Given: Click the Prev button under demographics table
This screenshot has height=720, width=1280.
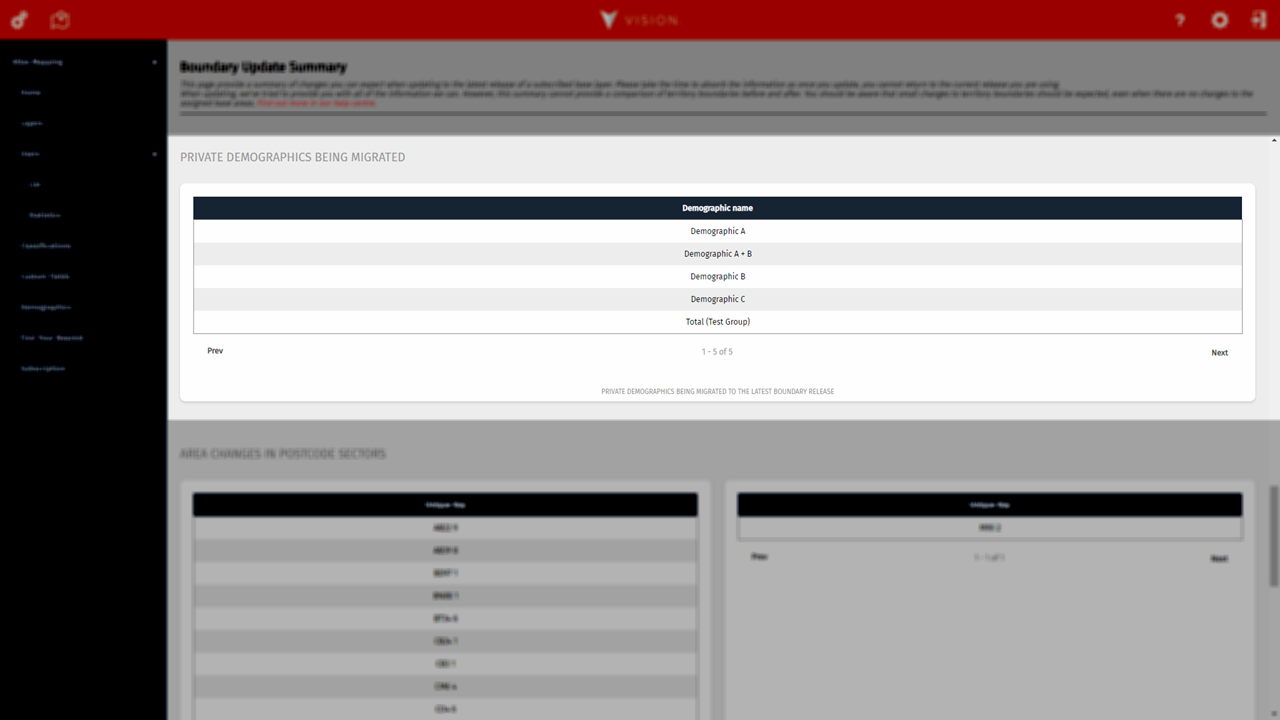Looking at the screenshot, I should tap(215, 351).
